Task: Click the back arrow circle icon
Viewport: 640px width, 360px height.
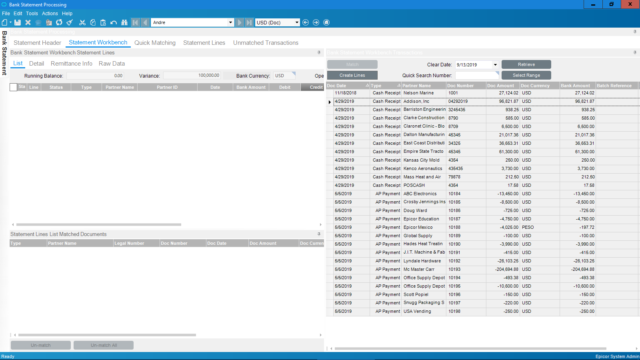Action: (x=306, y=22)
